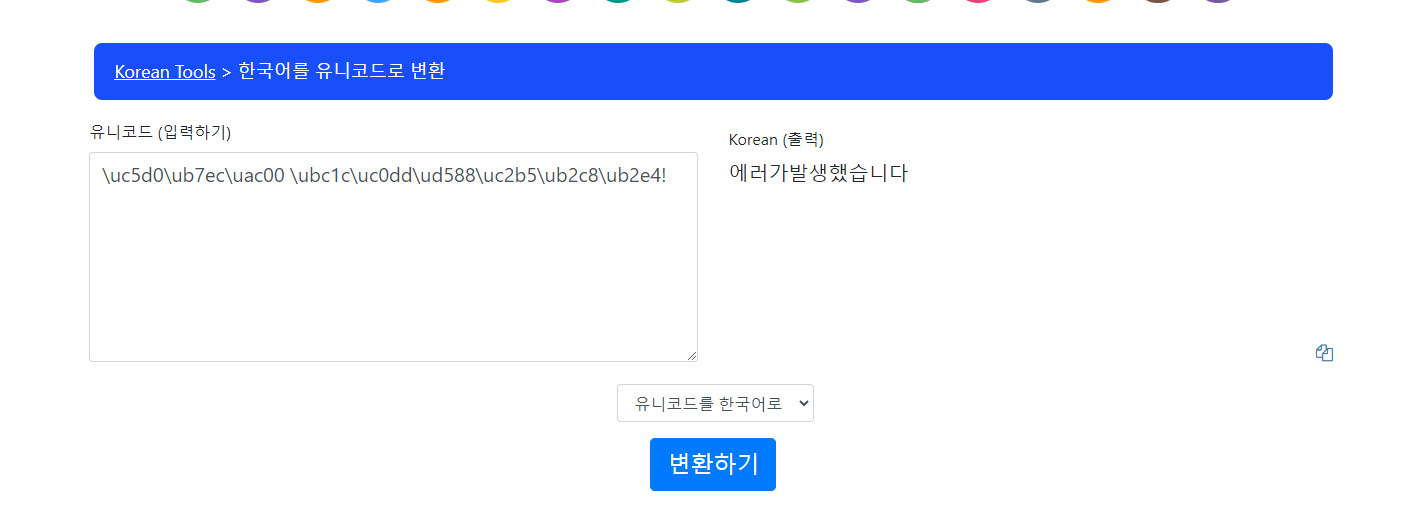Click the copy output icon

(1325, 352)
